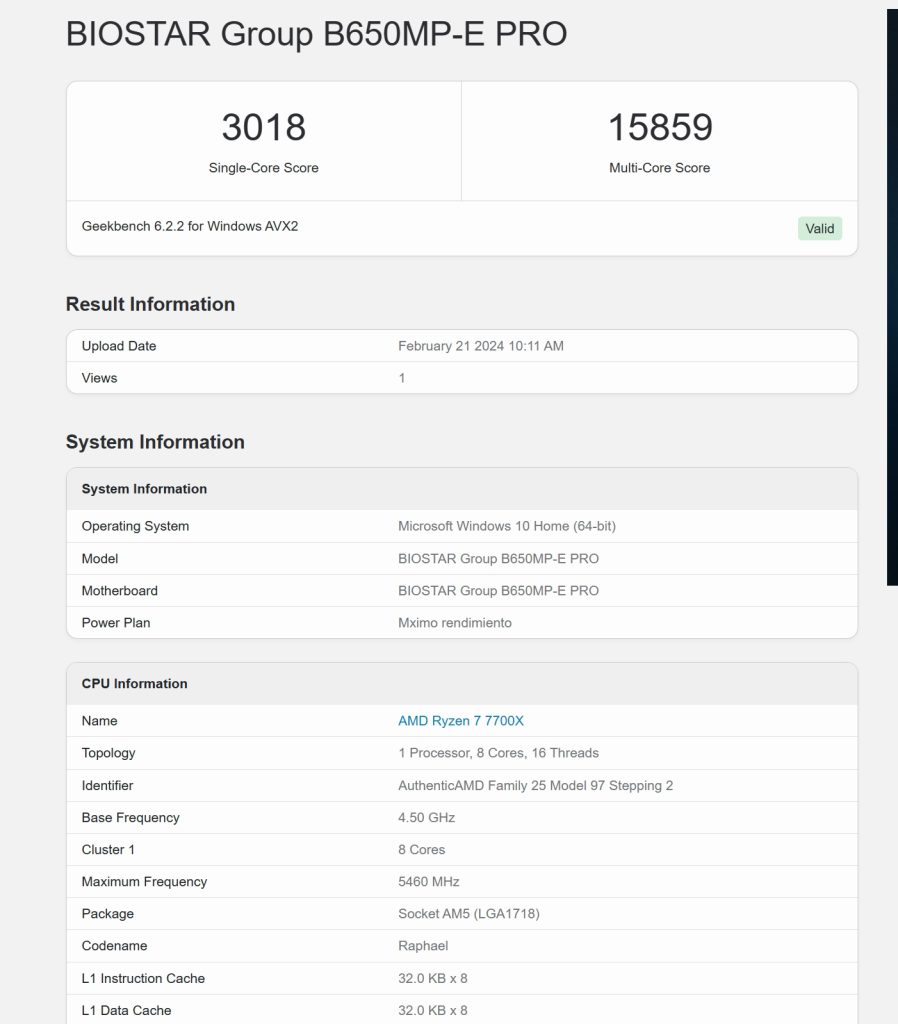Click the Views count value

(x=402, y=377)
